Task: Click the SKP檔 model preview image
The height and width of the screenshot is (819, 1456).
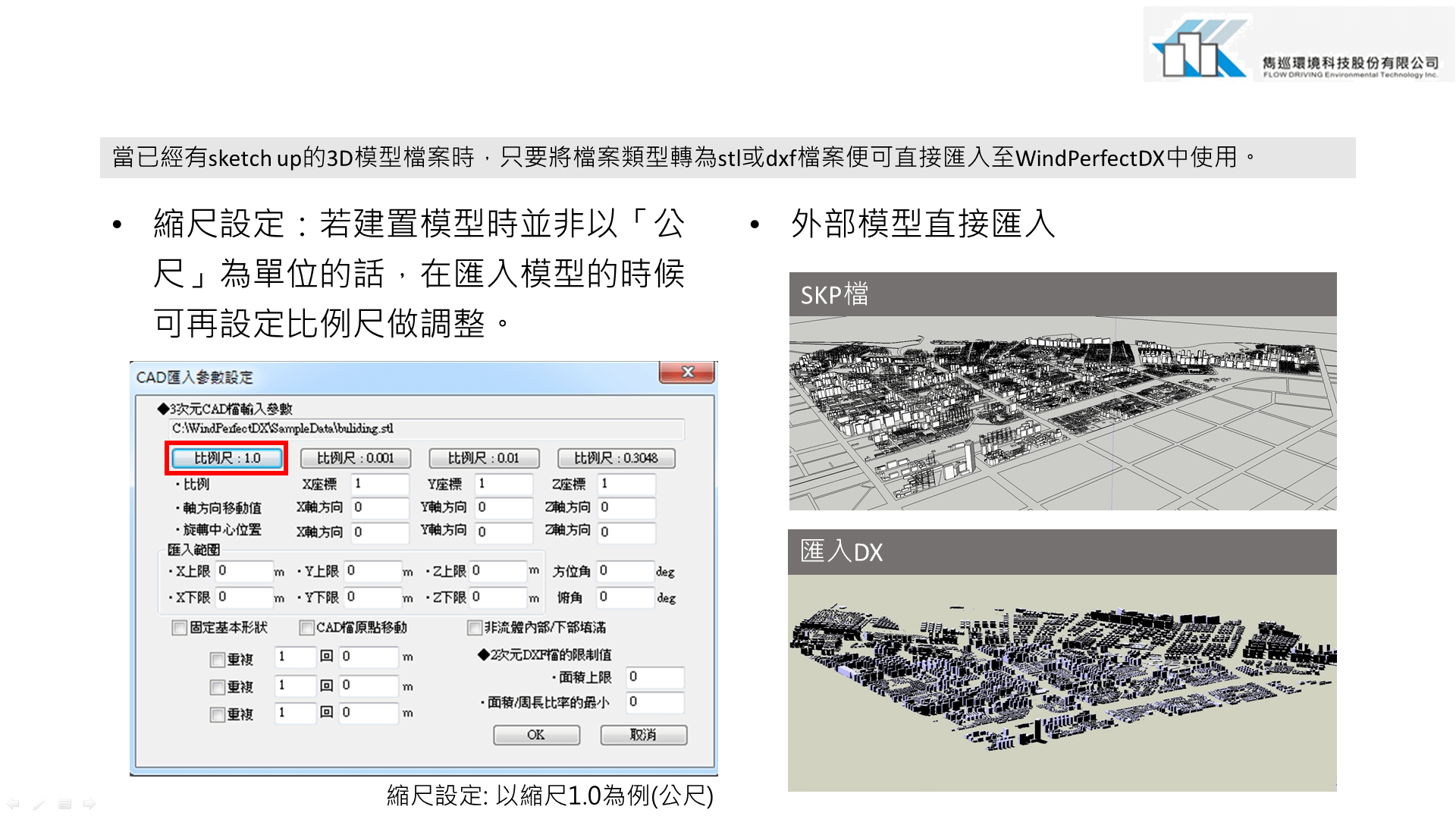Action: [x=1062, y=413]
